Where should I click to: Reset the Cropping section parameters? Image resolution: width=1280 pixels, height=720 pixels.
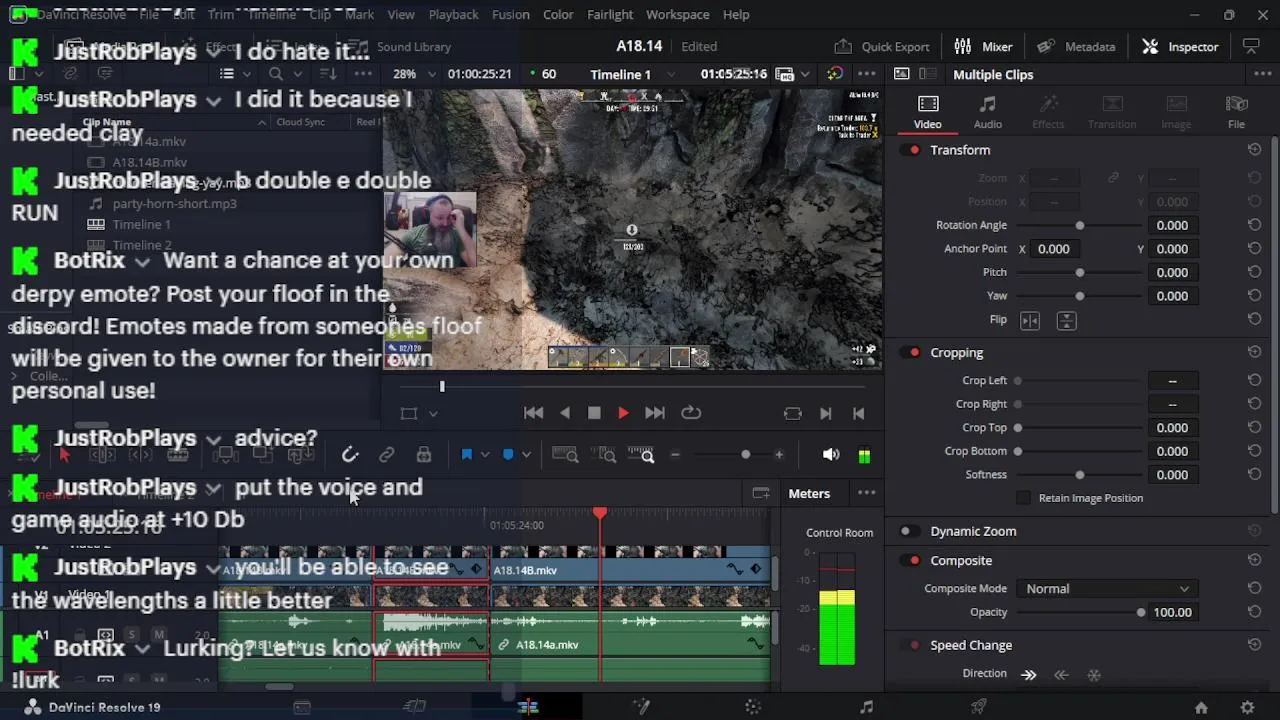tap(1254, 353)
